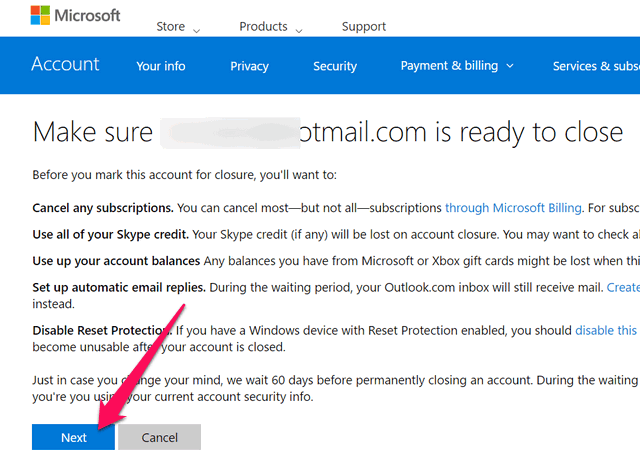The height and width of the screenshot is (464, 640).
Task: Click the Account home title
Action: coord(65,65)
